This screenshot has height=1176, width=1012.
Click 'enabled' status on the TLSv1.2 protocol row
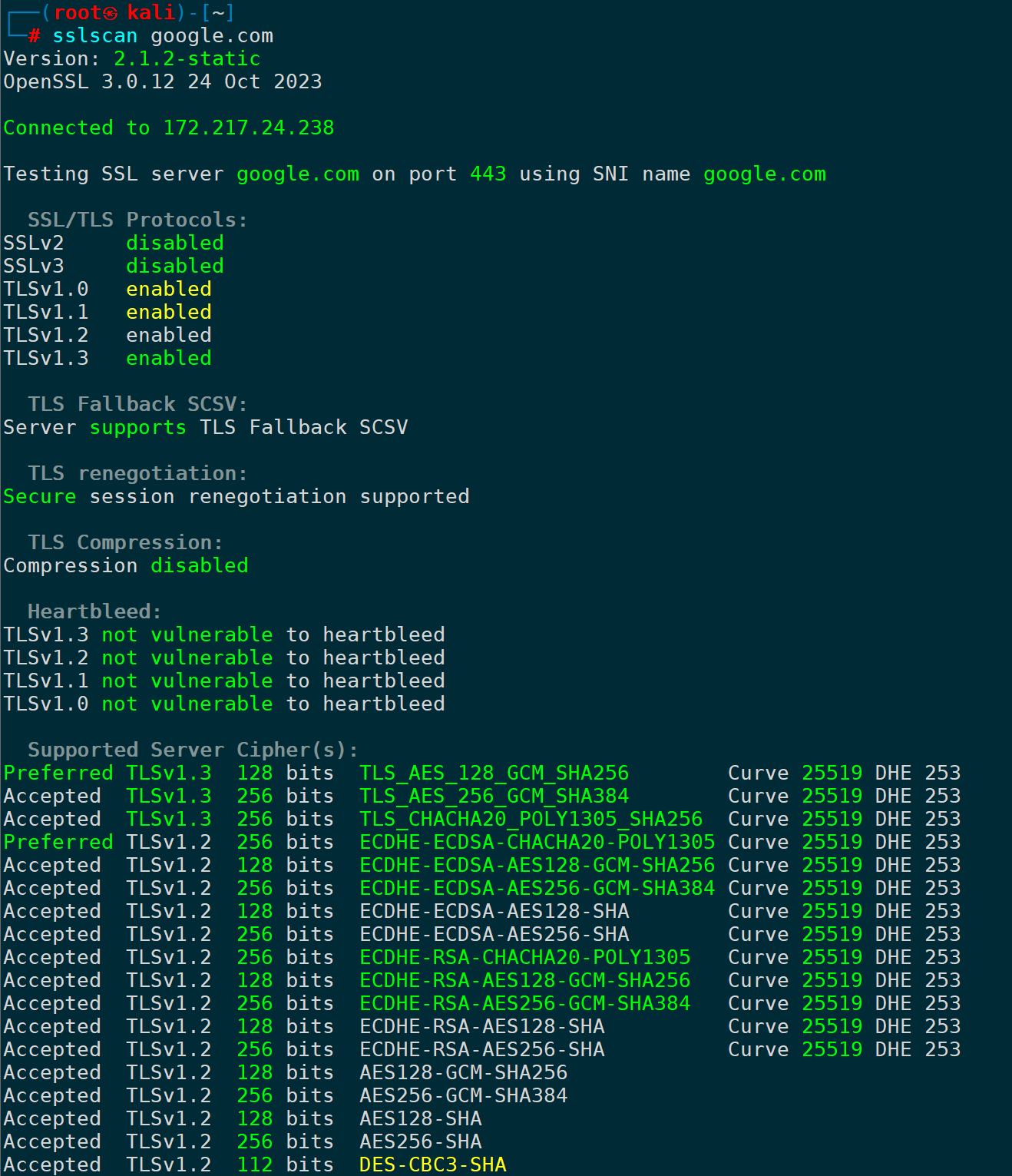coord(169,336)
